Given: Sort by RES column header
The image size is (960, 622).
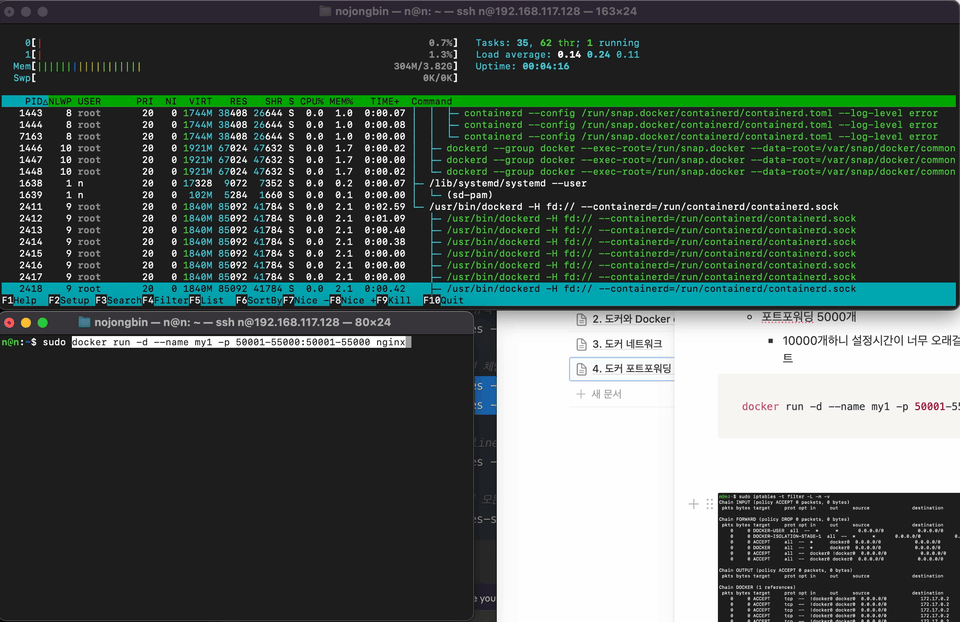Looking at the screenshot, I should tap(239, 102).
